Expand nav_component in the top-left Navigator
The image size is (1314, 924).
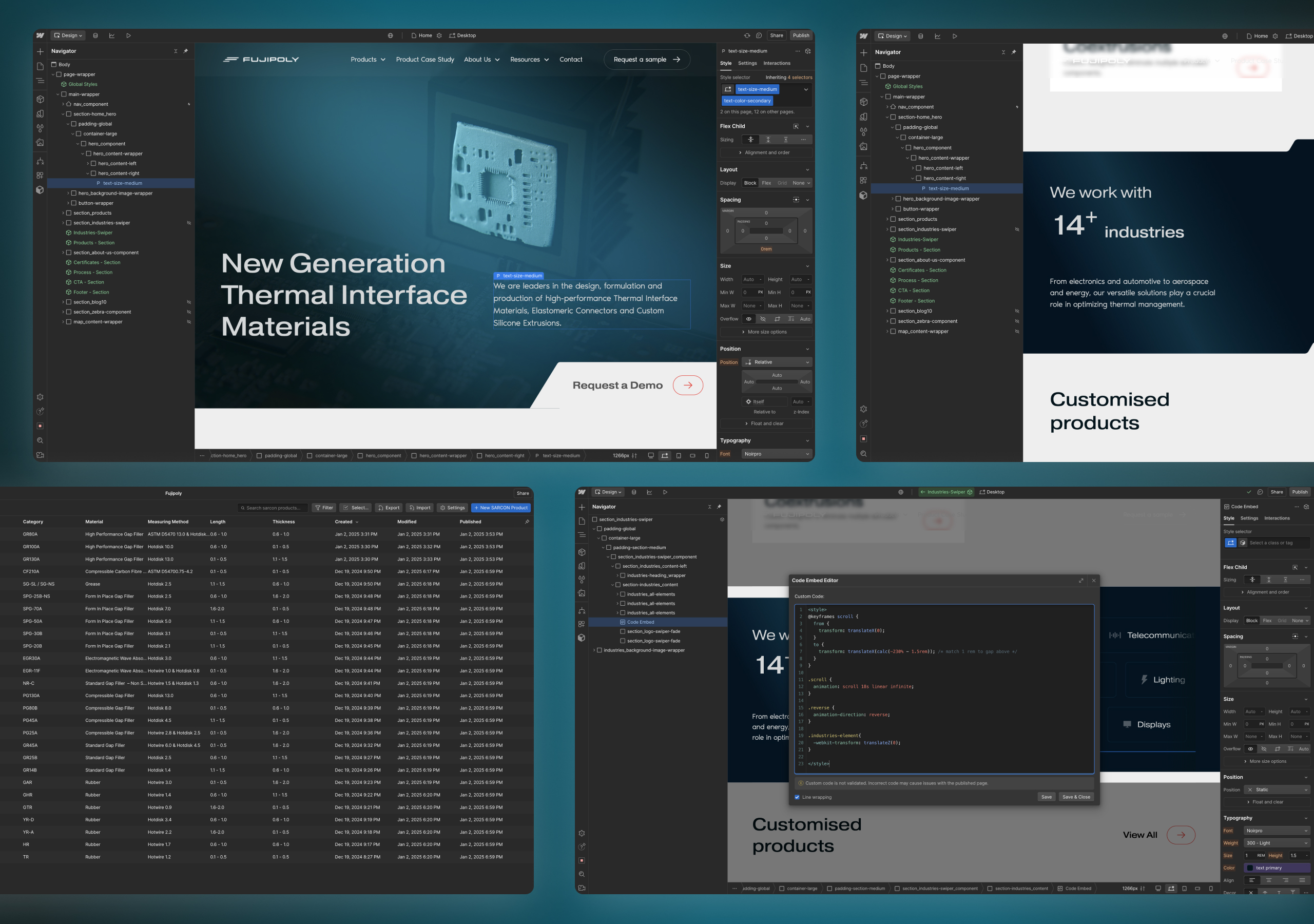pos(63,104)
